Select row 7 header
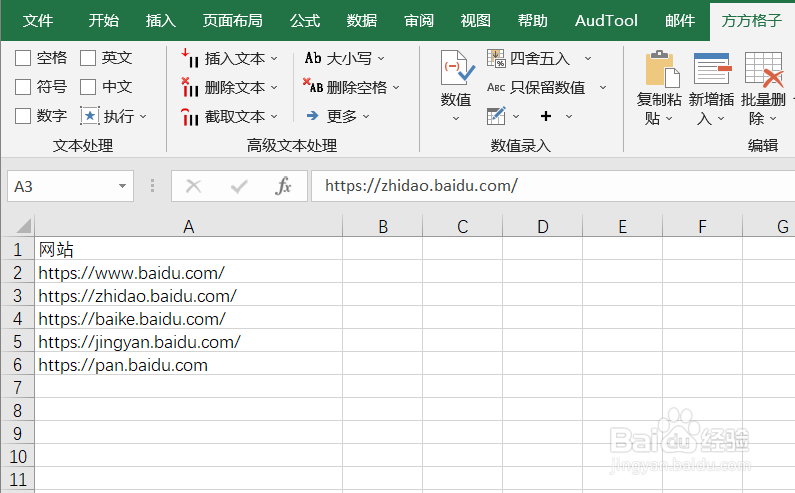The image size is (795, 493). click(18, 388)
